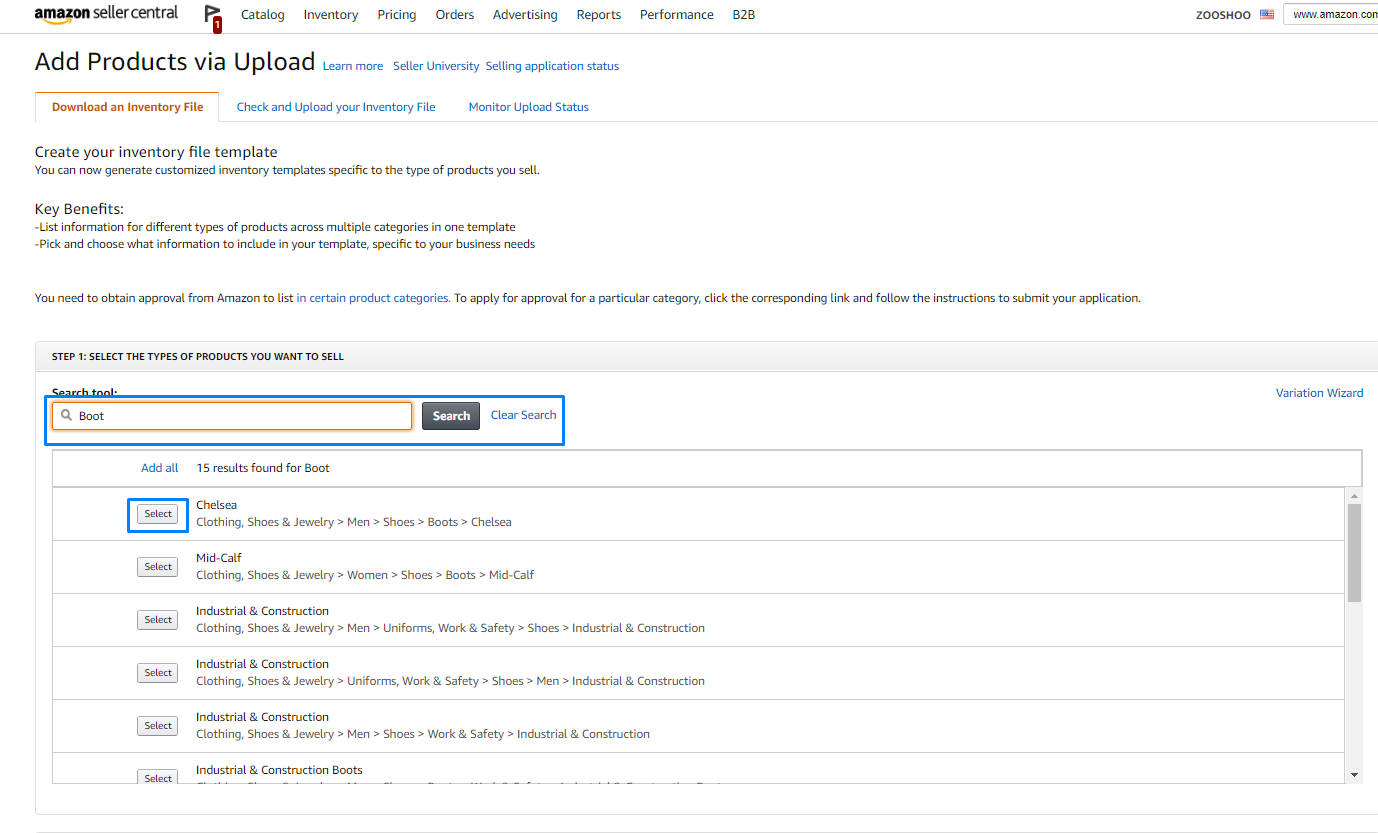1378x833 pixels.
Task: Open the Seller University link
Action: coord(435,65)
